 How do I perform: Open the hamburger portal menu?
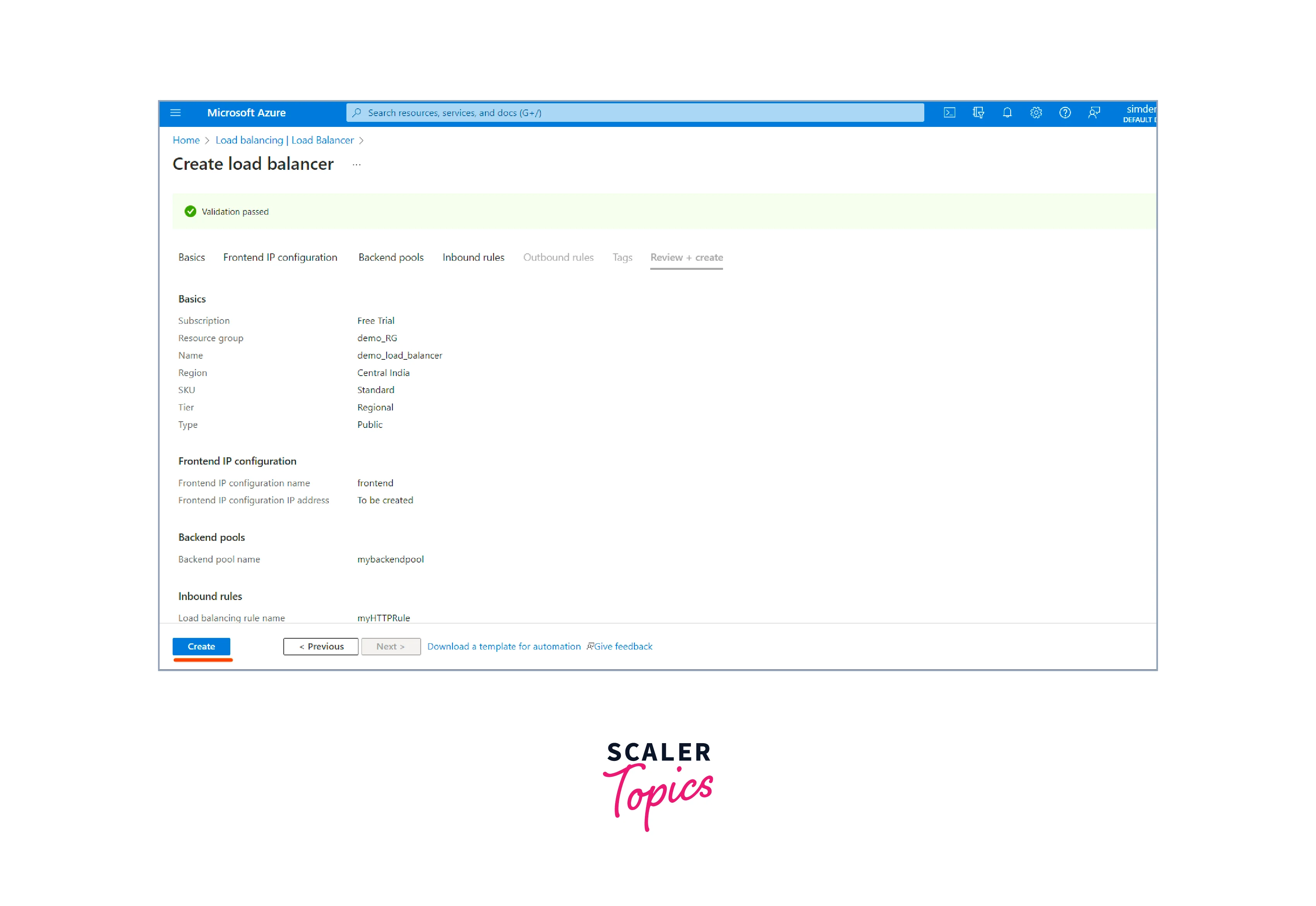coord(175,113)
